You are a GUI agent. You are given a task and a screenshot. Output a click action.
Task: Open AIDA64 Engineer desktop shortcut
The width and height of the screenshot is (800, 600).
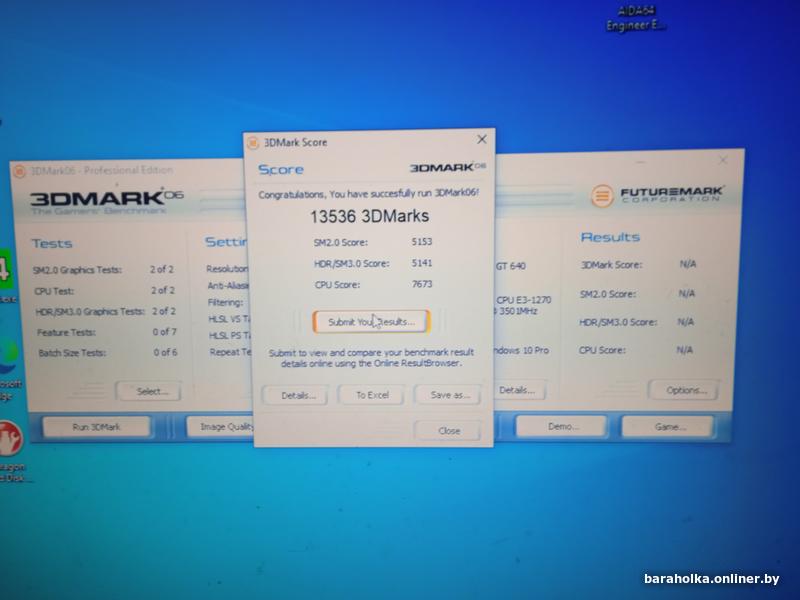coord(636,18)
